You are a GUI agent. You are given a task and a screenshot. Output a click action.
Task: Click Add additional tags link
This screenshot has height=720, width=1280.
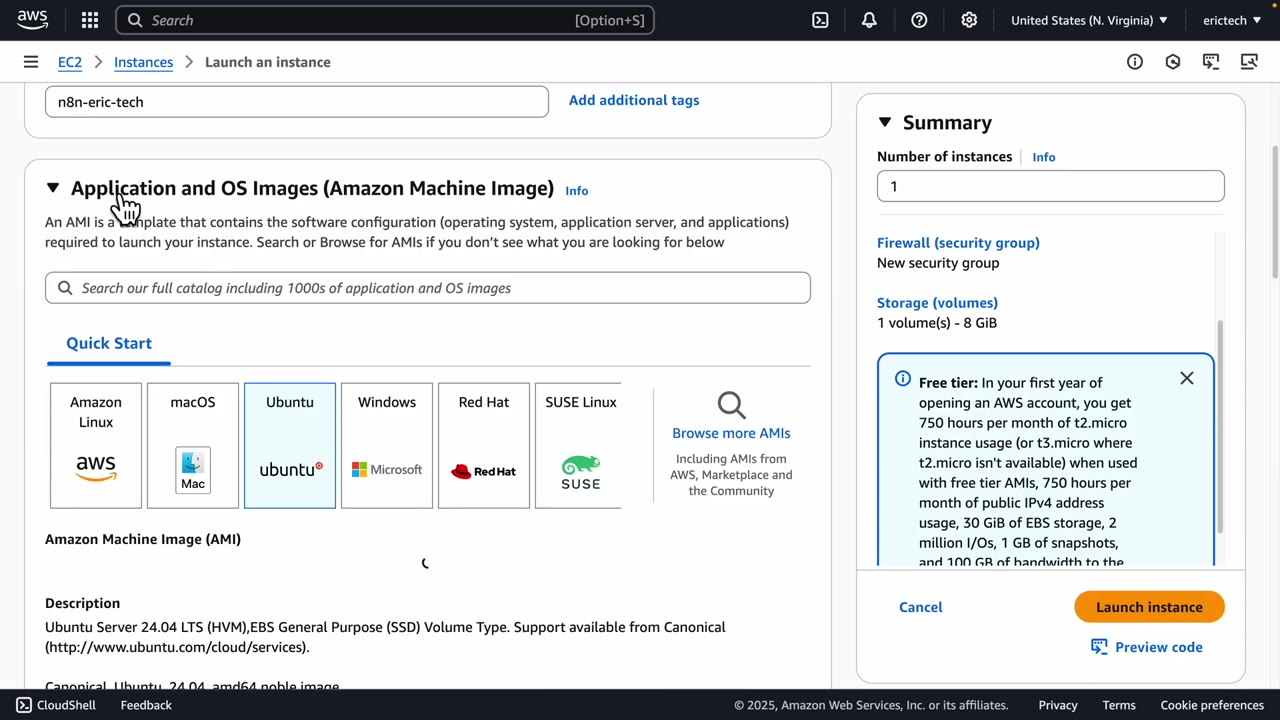tap(634, 100)
